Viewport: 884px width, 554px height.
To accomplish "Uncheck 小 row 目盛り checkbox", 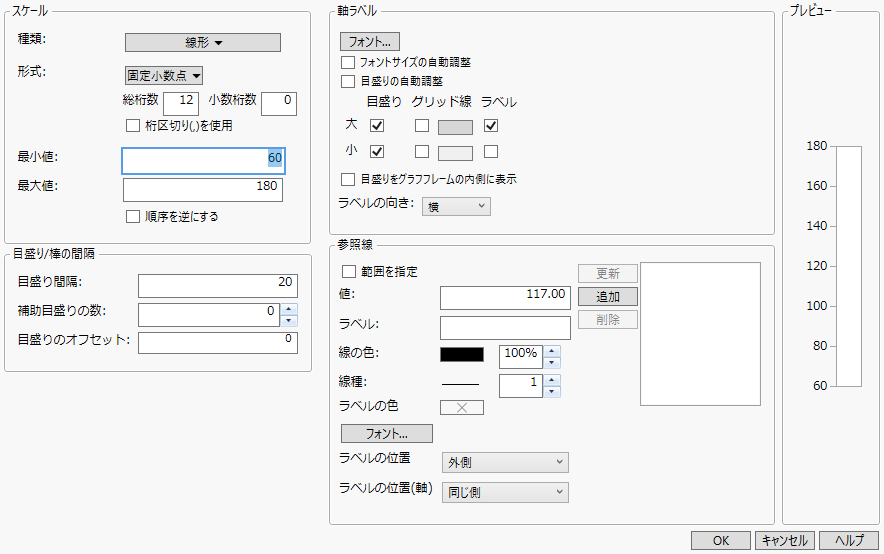I will pyautogui.click(x=377, y=151).
